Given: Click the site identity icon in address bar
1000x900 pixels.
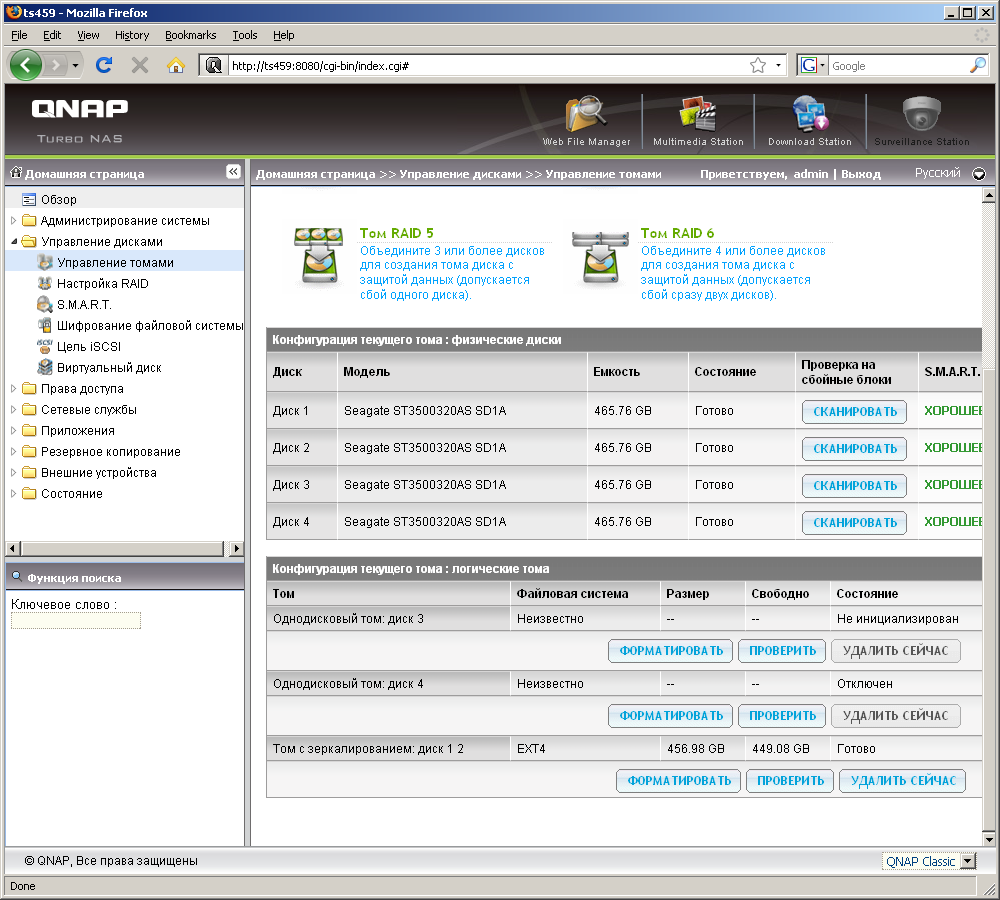Looking at the screenshot, I should click(x=214, y=65).
